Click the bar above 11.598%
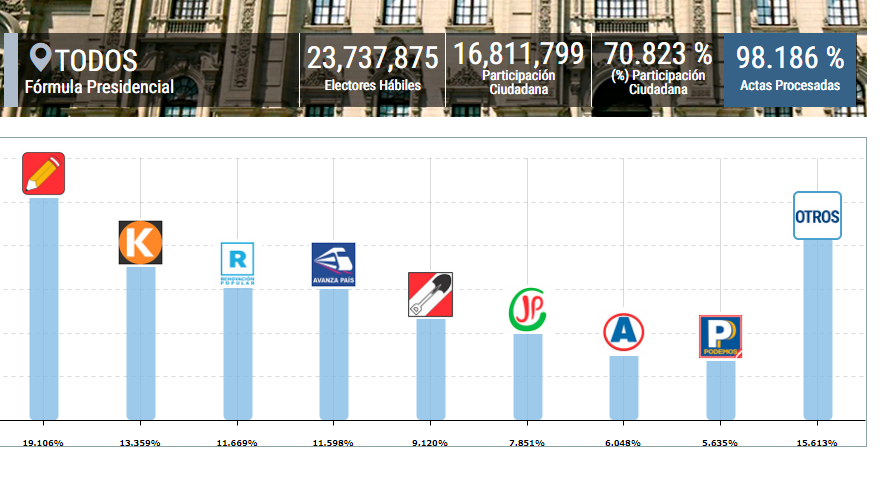This screenshot has width=883, height=487. pyautogui.click(x=334, y=354)
